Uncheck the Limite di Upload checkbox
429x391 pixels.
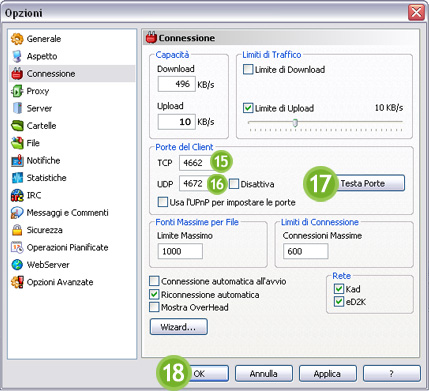tap(248, 108)
